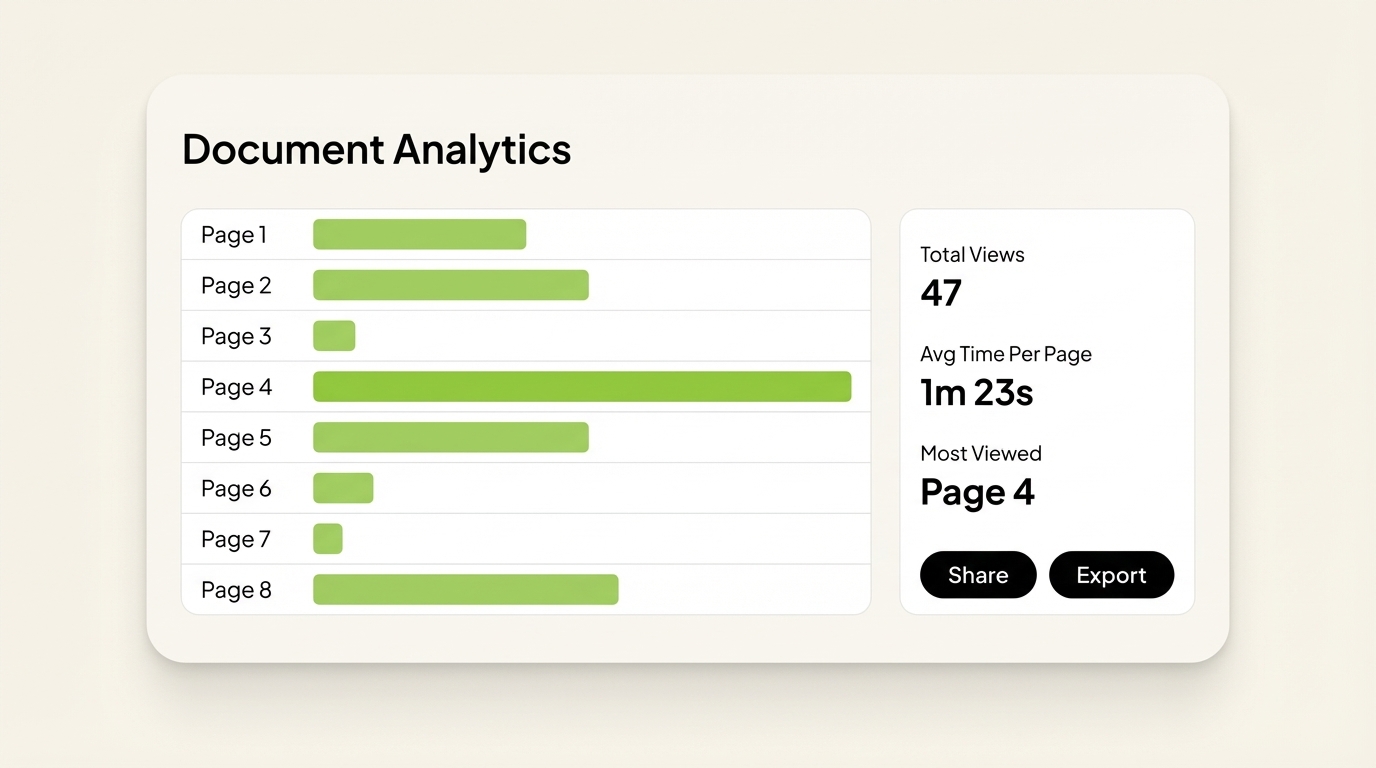Screen dimensions: 1376x768
Task: Select the Avg Time Per Page value
Action: point(977,392)
